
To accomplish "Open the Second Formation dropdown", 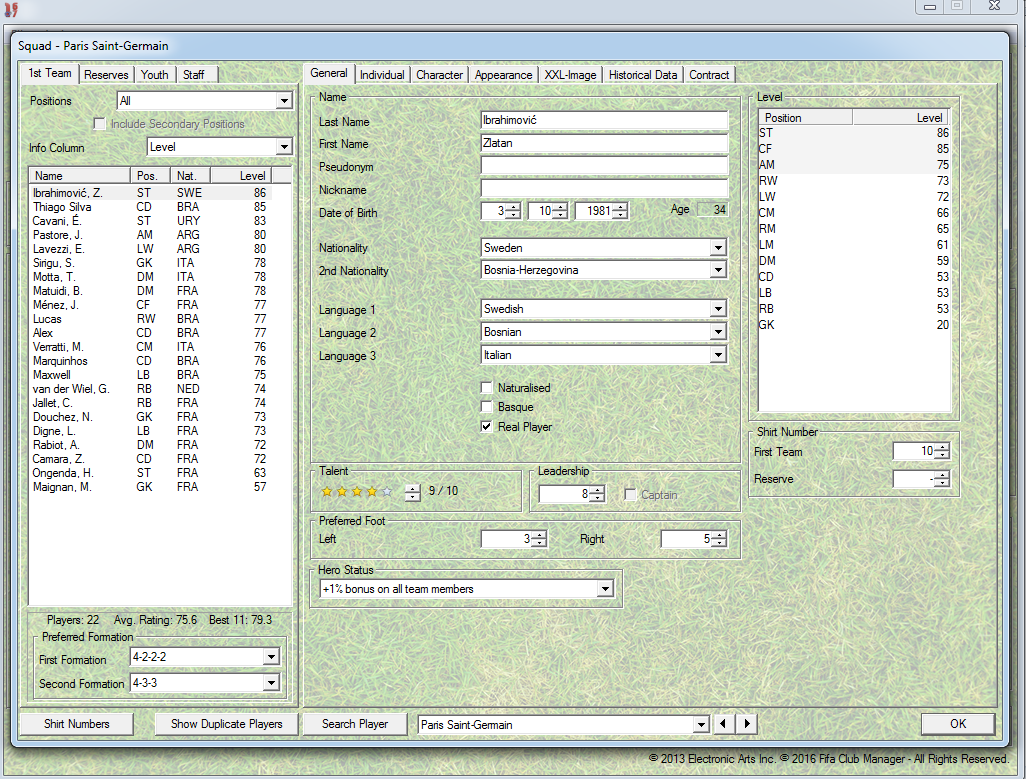I will click(271, 683).
